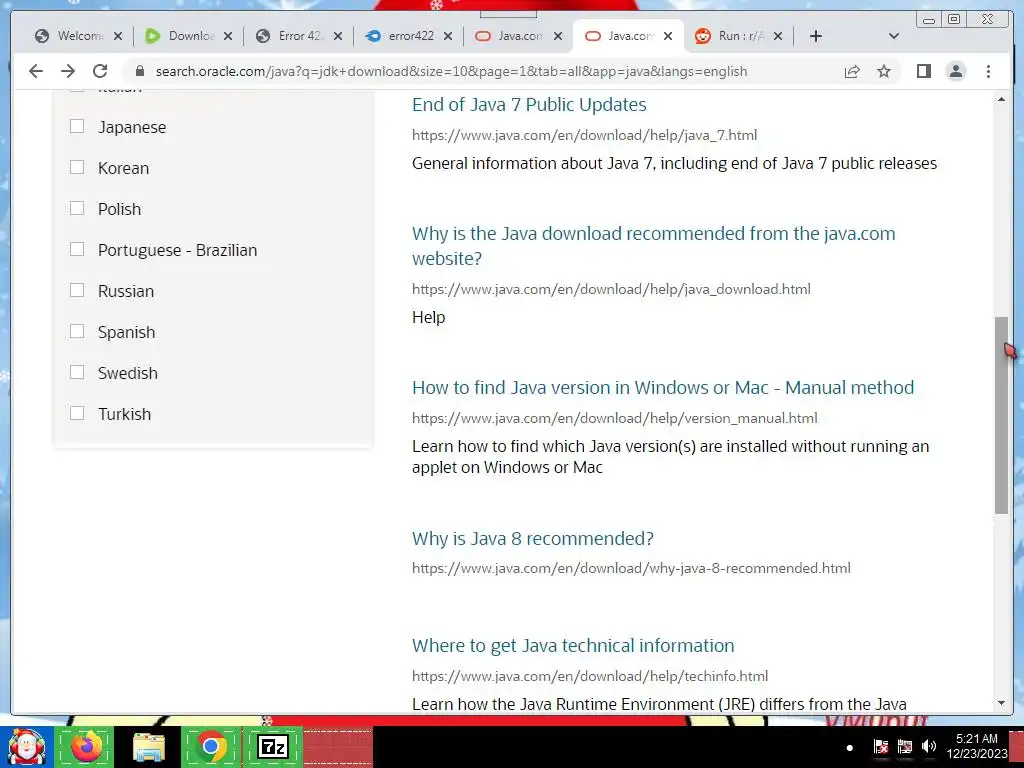
Task: Go back to the previous page
Action: click(36, 71)
